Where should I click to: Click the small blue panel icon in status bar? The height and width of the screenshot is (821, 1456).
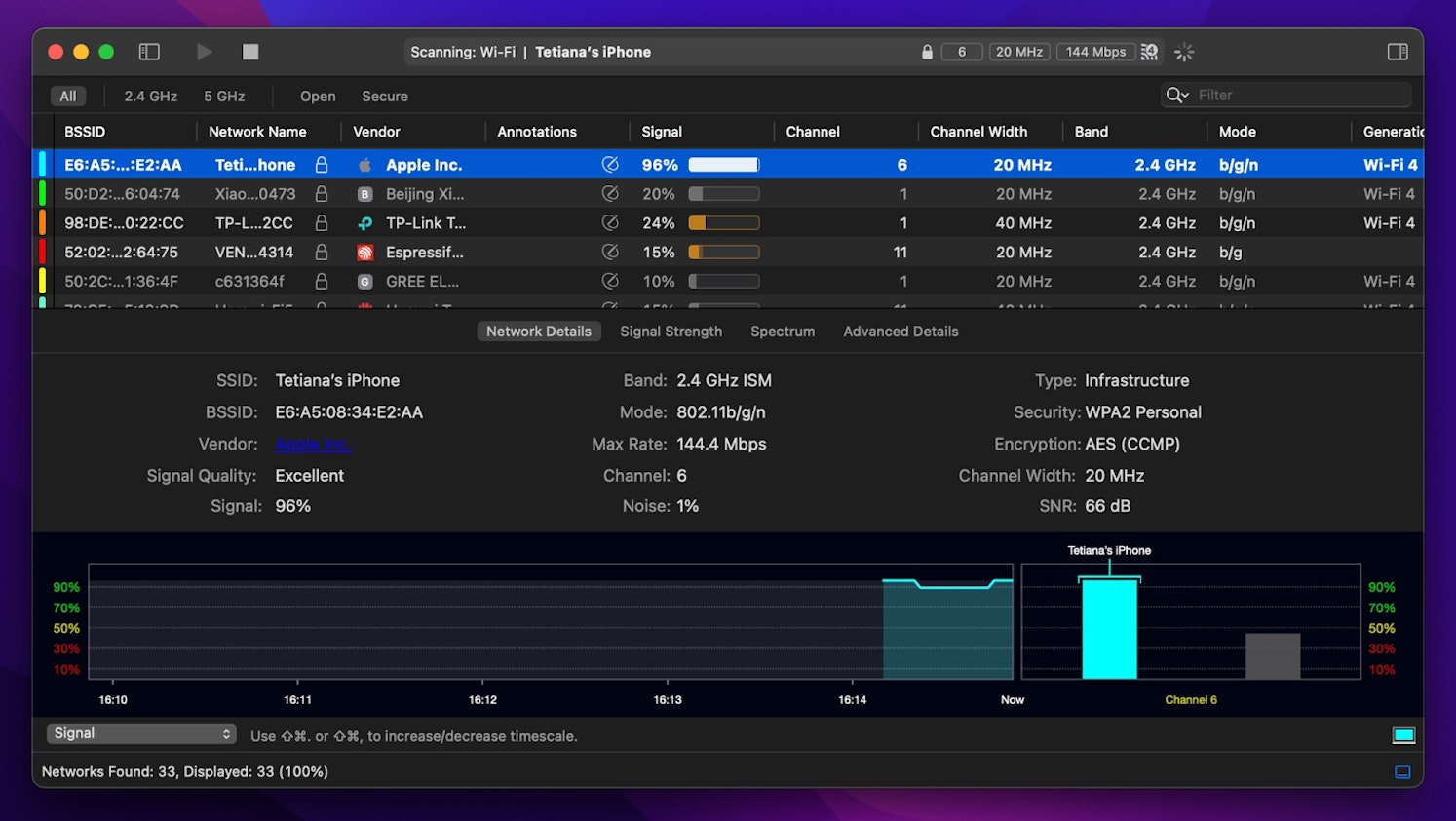pos(1402,772)
